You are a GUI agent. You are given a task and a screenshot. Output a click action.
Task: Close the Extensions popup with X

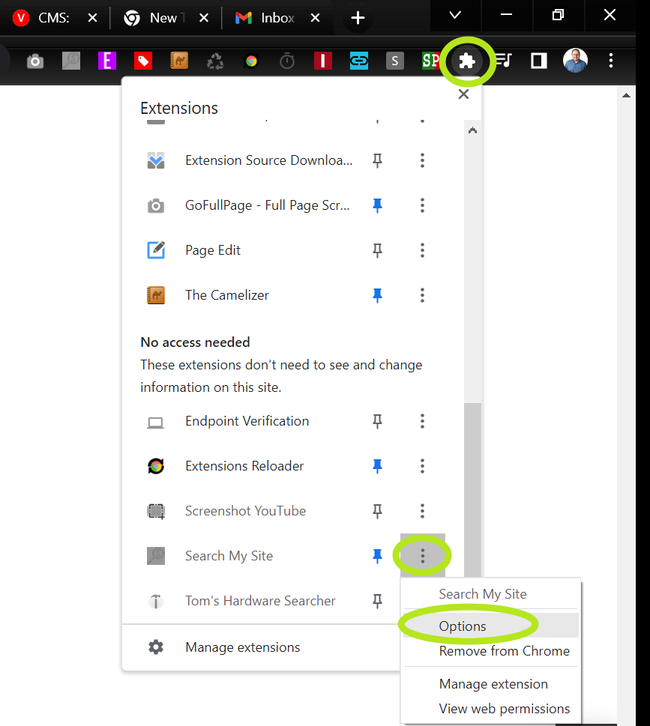tap(463, 94)
